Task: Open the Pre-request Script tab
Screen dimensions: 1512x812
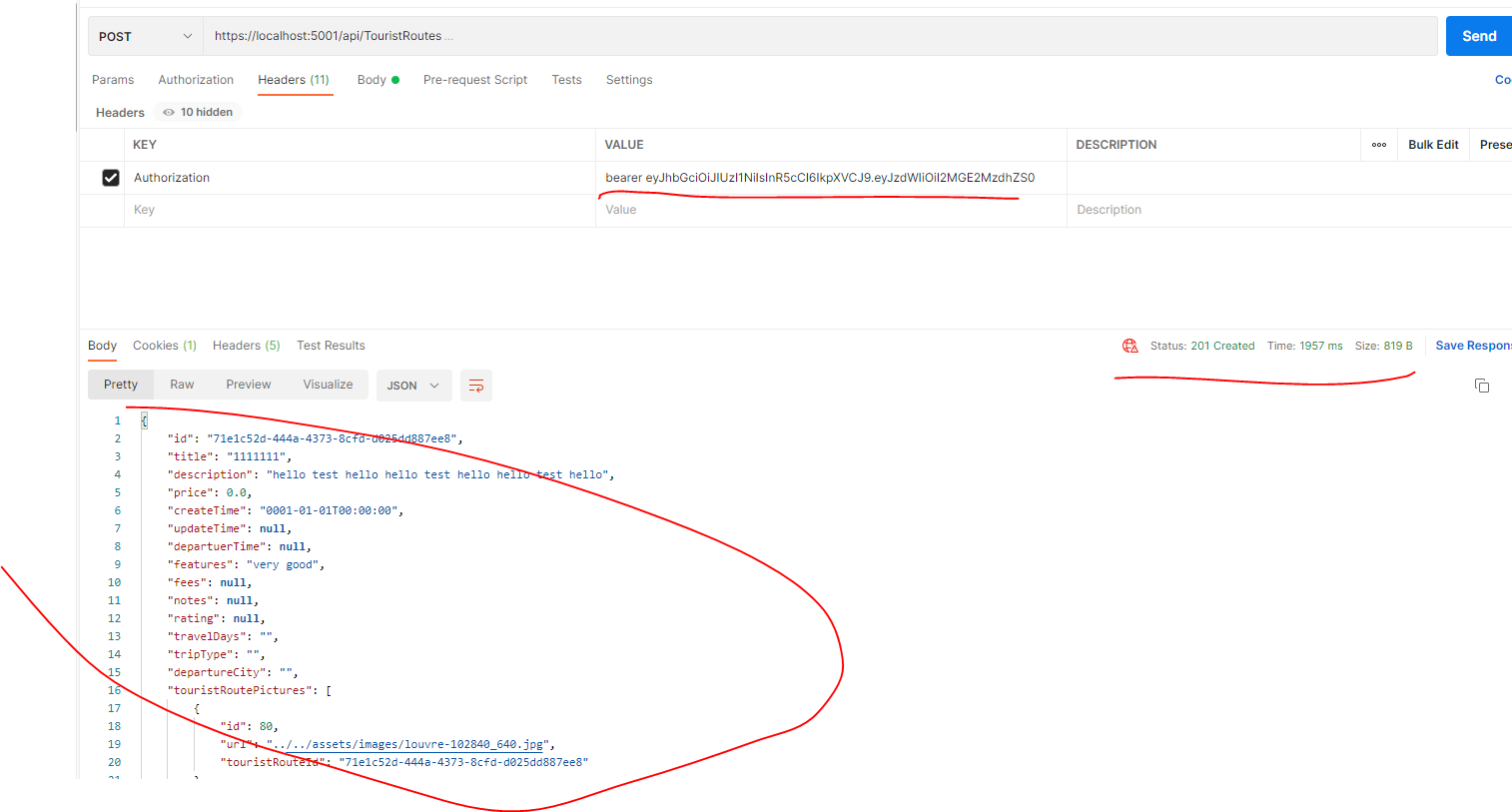Action: click(x=474, y=80)
